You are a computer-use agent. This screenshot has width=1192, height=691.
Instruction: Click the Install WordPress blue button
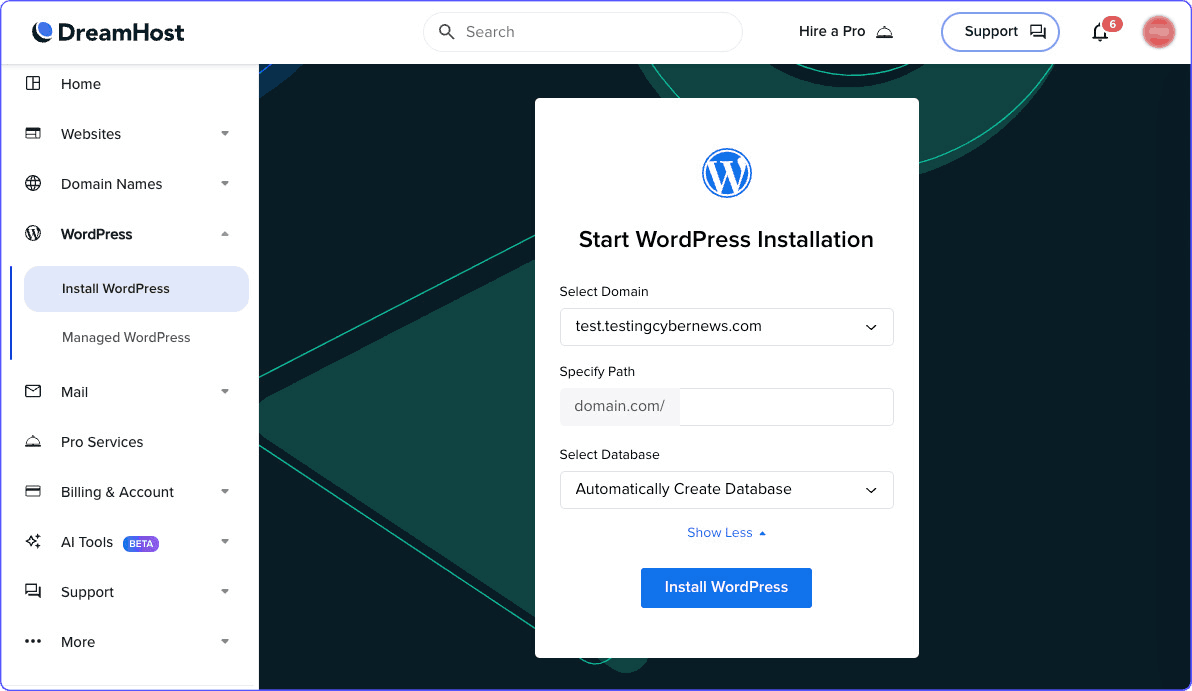pos(726,588)
